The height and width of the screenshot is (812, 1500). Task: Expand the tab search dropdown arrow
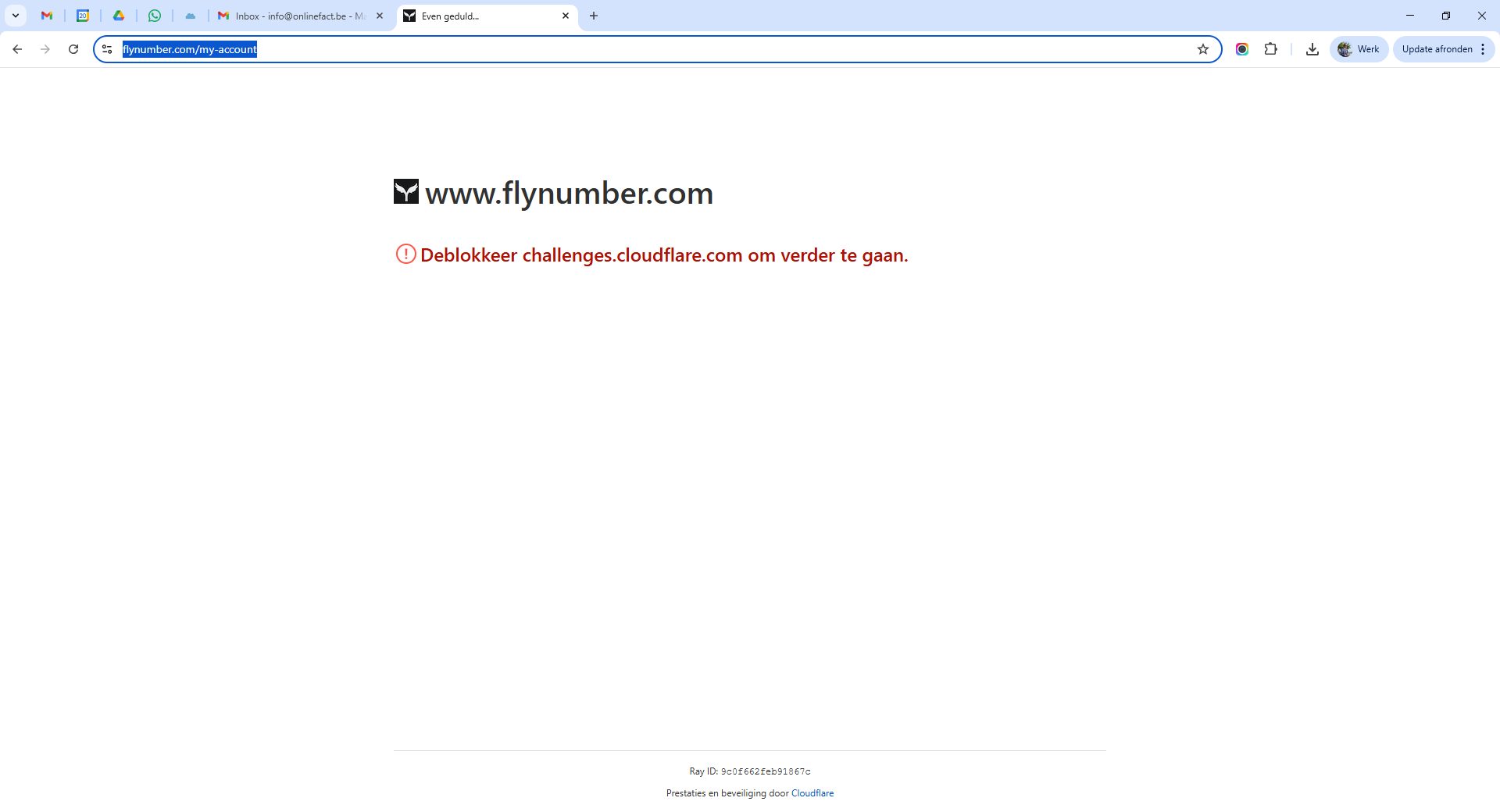pyautogui.click(x=16, y=16)
